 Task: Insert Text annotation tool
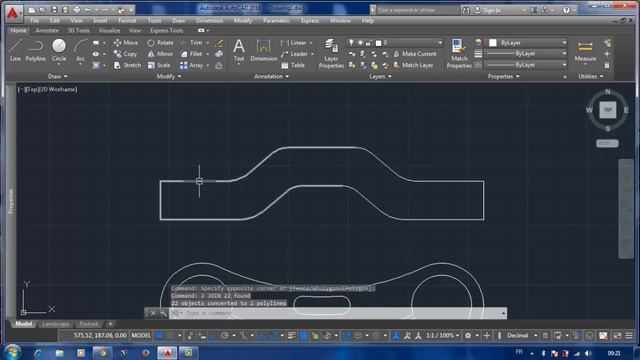point(239,51)
